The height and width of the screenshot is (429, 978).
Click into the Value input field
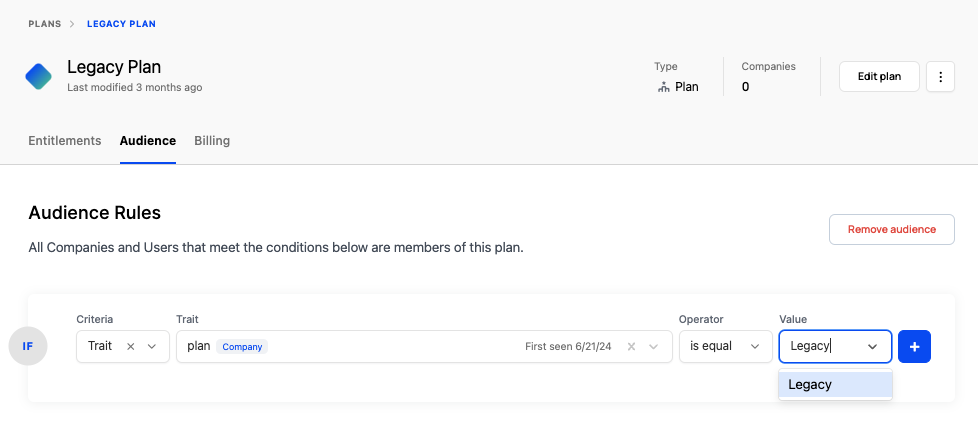tap(820, 346)
